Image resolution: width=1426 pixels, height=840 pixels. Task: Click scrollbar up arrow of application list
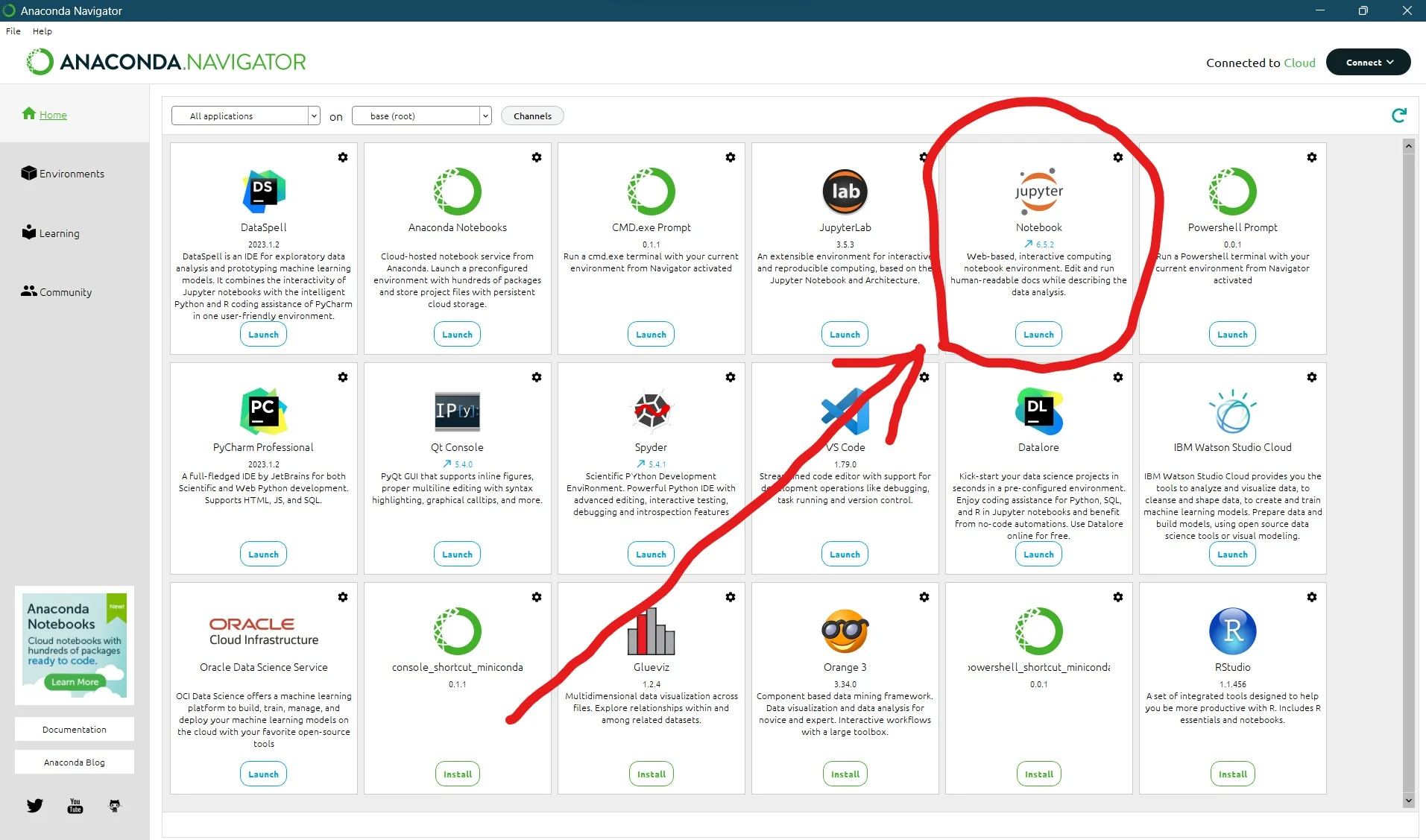pos(1409,146)
